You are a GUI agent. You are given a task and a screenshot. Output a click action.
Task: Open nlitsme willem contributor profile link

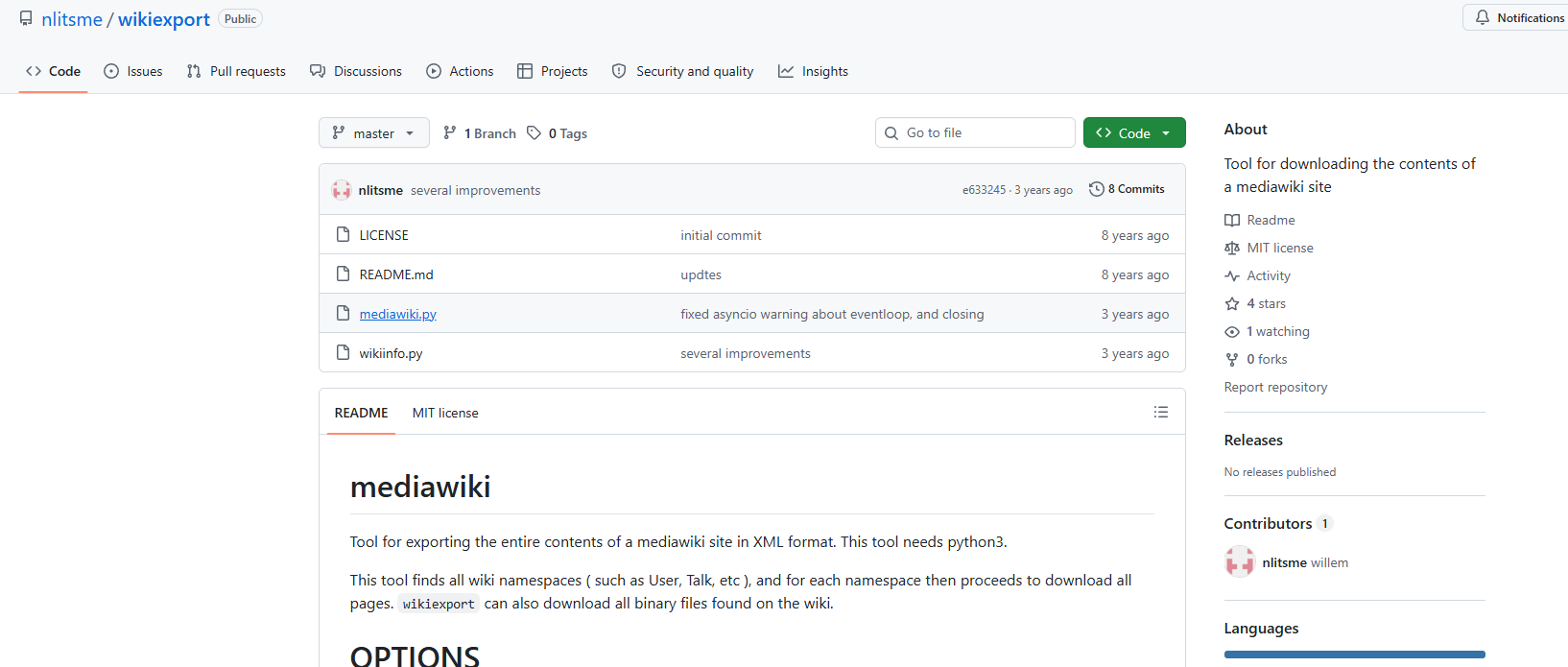[1305, 562]
